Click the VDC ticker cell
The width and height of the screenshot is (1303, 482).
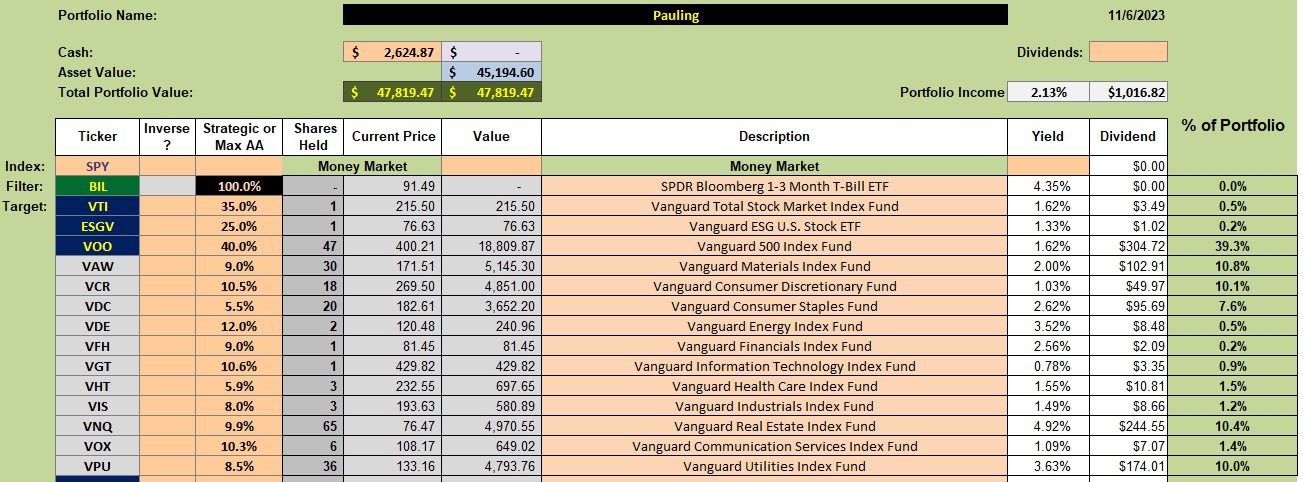click(97, 306)
